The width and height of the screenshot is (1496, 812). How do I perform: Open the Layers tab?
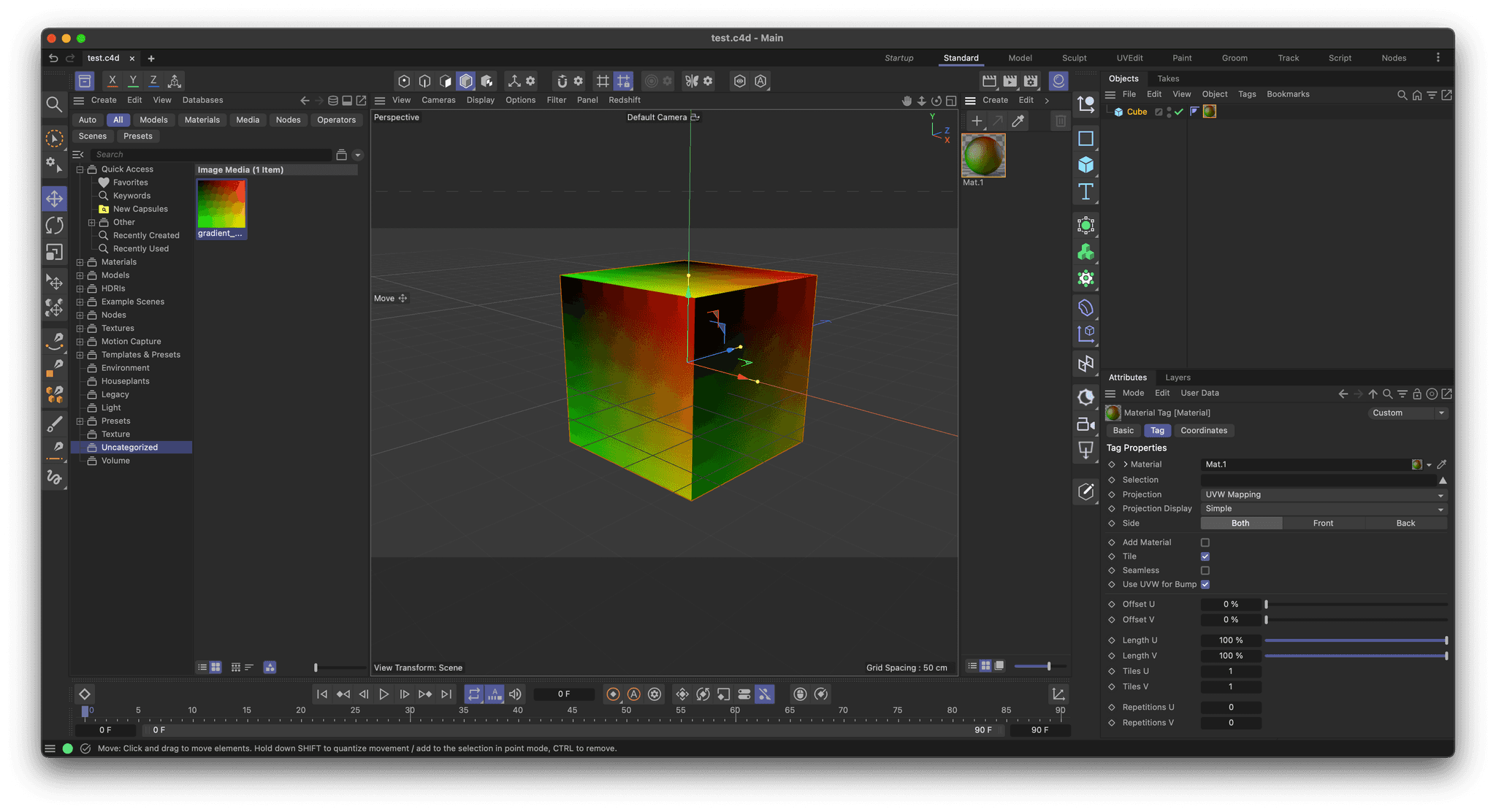(1178, 378)
